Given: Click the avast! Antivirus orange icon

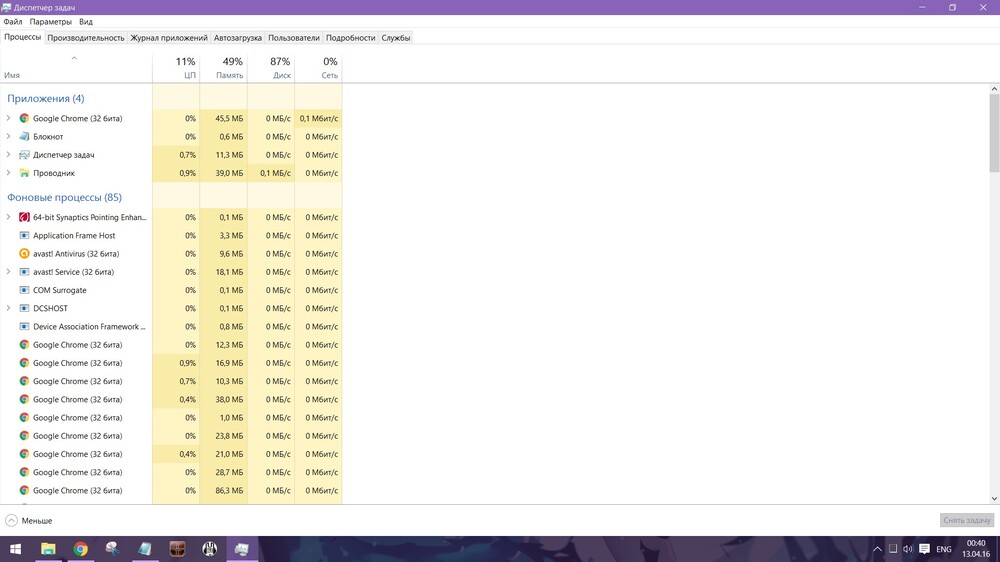Looking at the screenshot, I should [24, 254].
